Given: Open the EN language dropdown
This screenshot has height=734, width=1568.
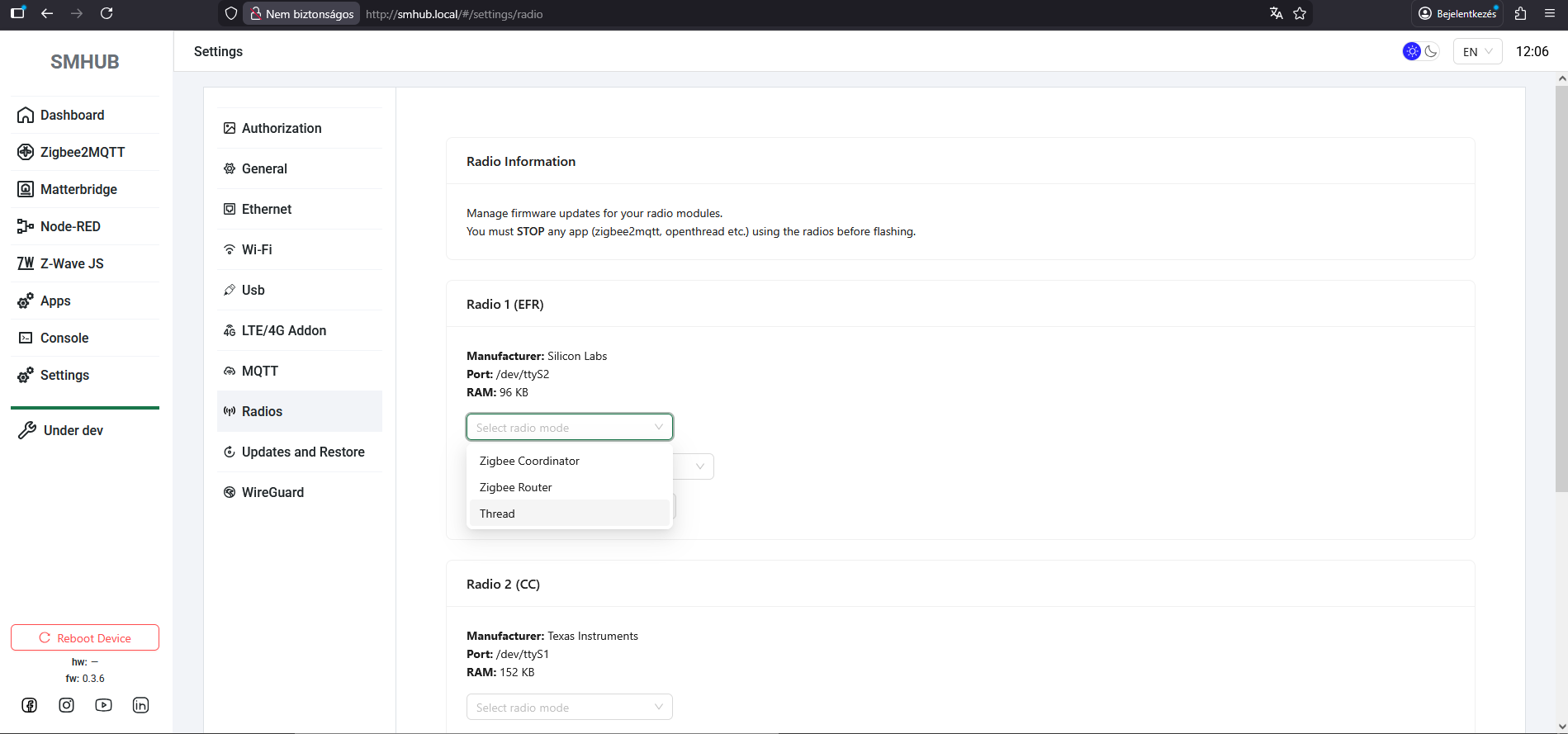Looking at the screenshot, I should pos(1477,51).
